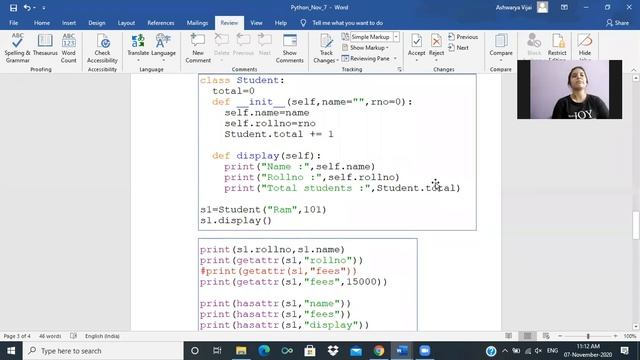Viewport: 640px width, 360px height.
Task: Click Hide Ink icon
Action: point(584,41)
